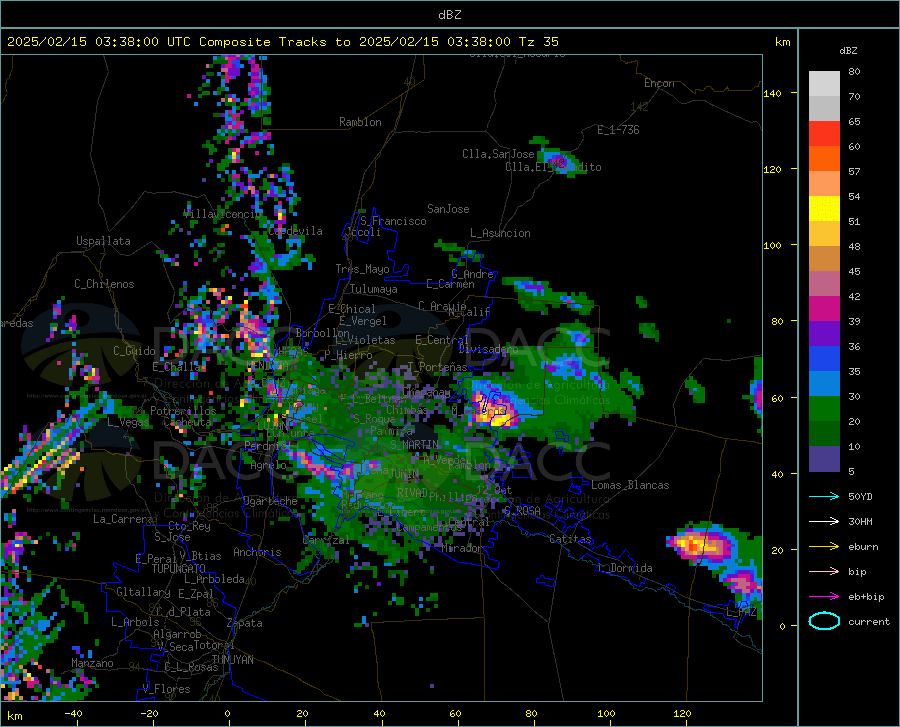Click the 'Uspallata' map label
The width and height of the screenshot is (900, 727).
pos(103,241)
